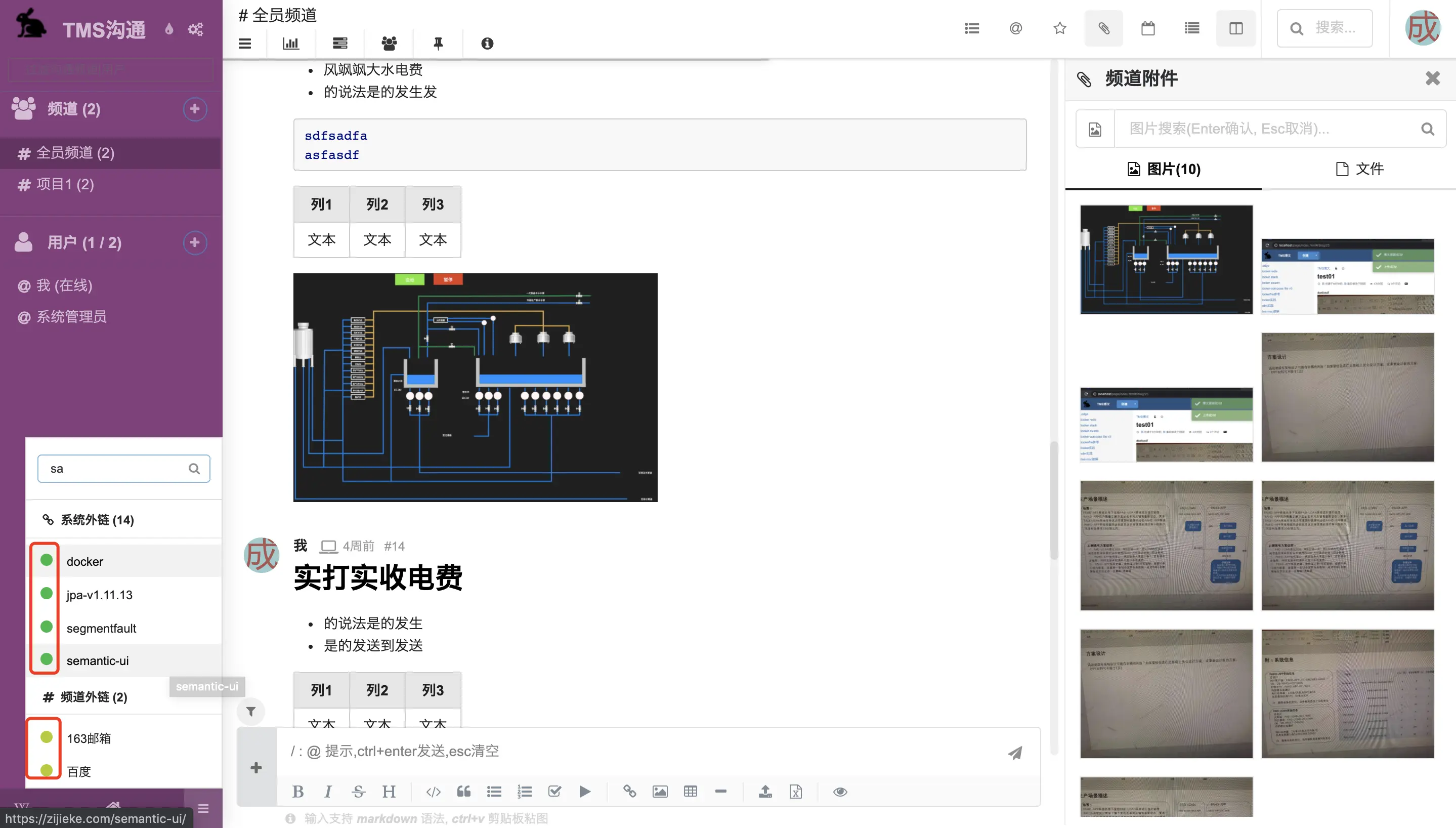Screen dimensions: 1456x828
Task: Insert a hyperlink with the chain icon
Action: 629,792
